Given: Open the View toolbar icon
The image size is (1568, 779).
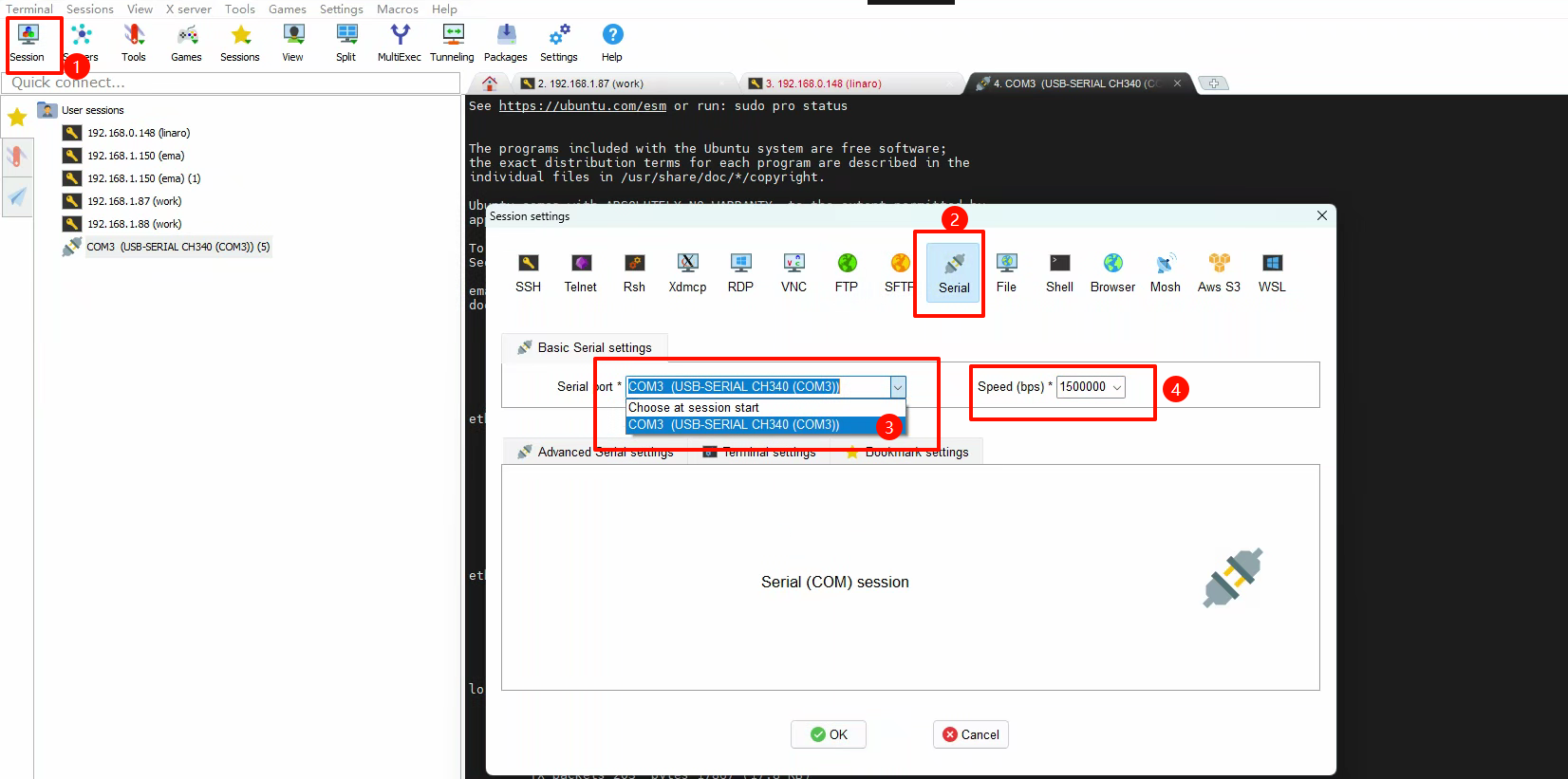Looking at the screenshot, I should (293, 44).
